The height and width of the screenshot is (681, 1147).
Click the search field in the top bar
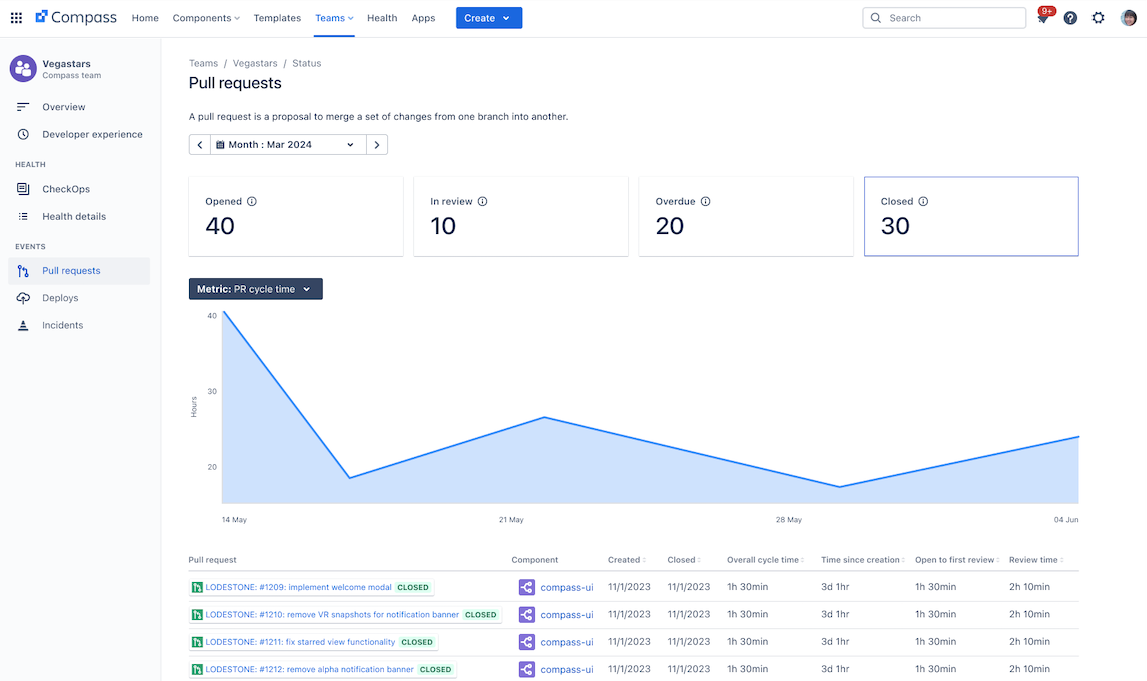pos(943,17)
